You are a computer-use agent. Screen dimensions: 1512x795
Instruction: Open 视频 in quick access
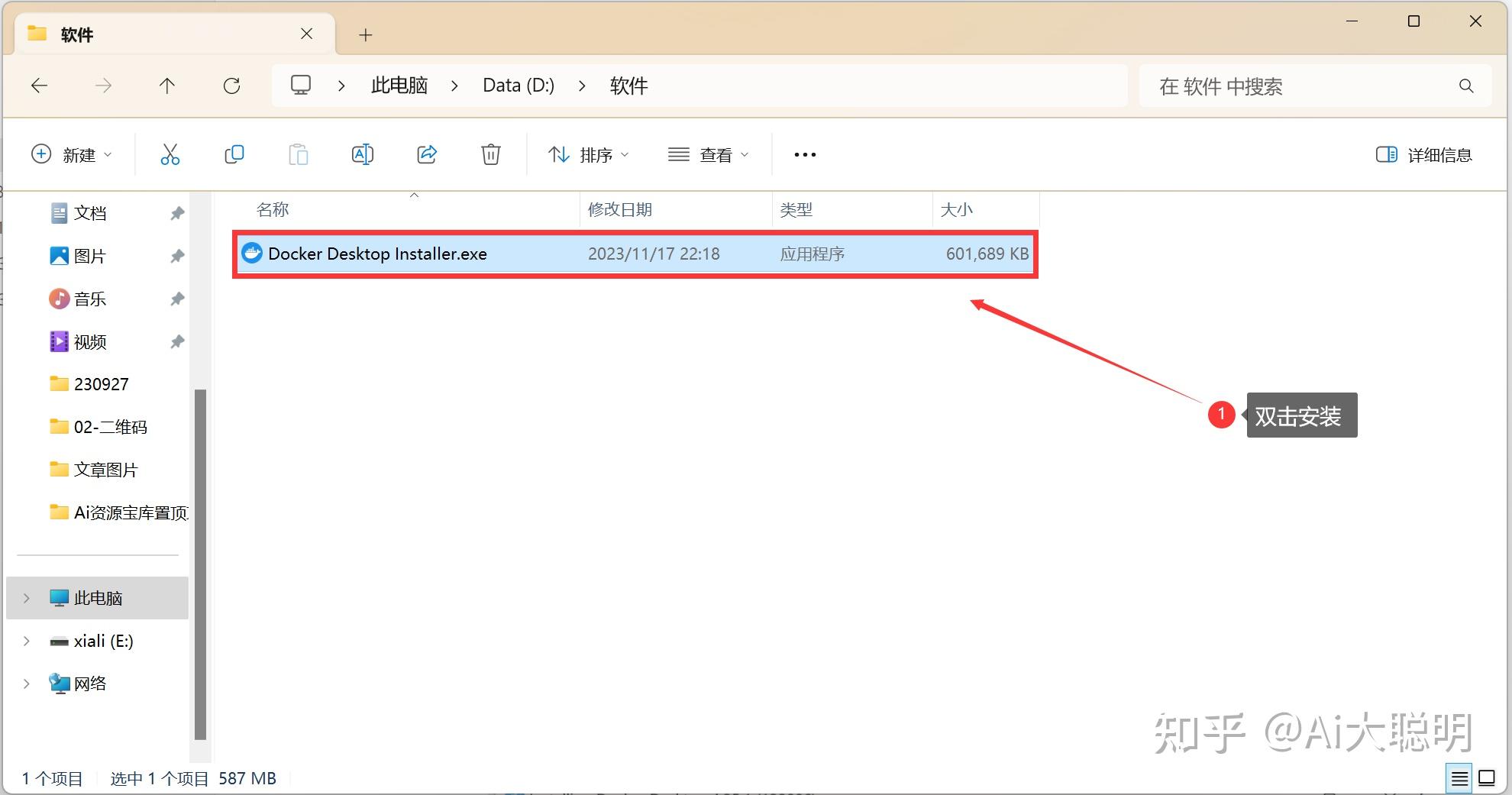[90, 341]
